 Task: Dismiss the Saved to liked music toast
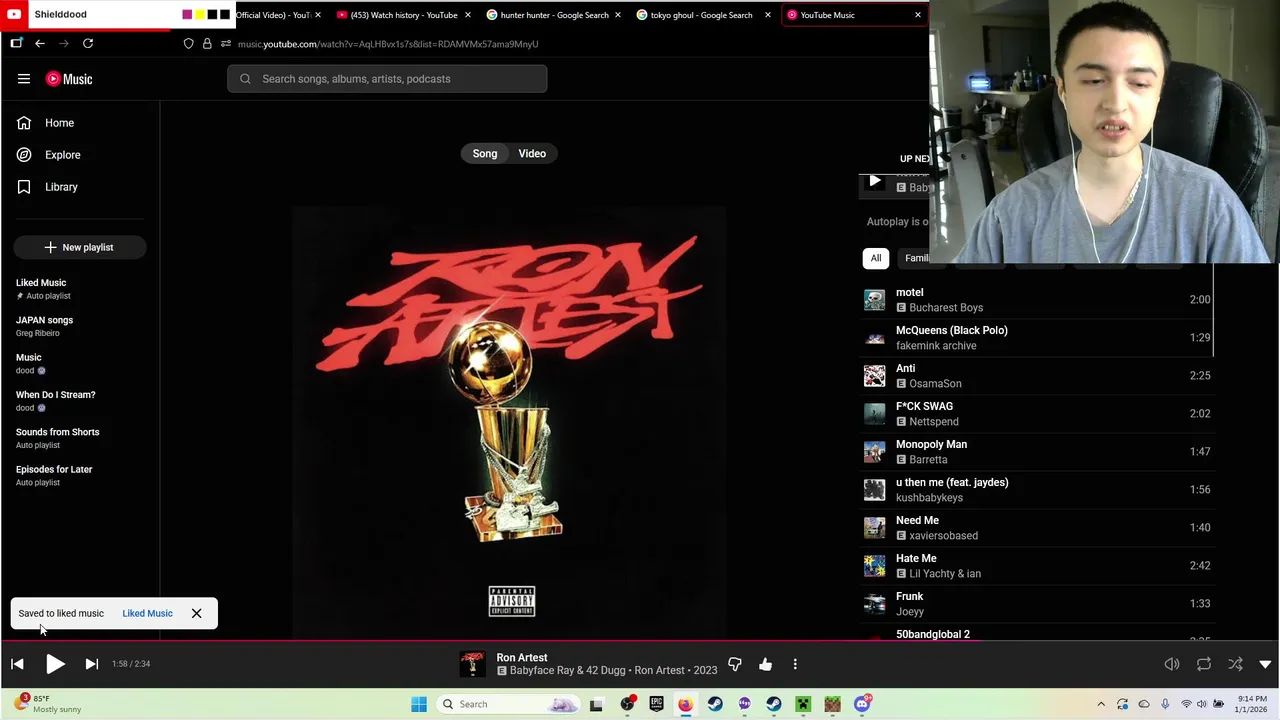(x=196, y=613)
